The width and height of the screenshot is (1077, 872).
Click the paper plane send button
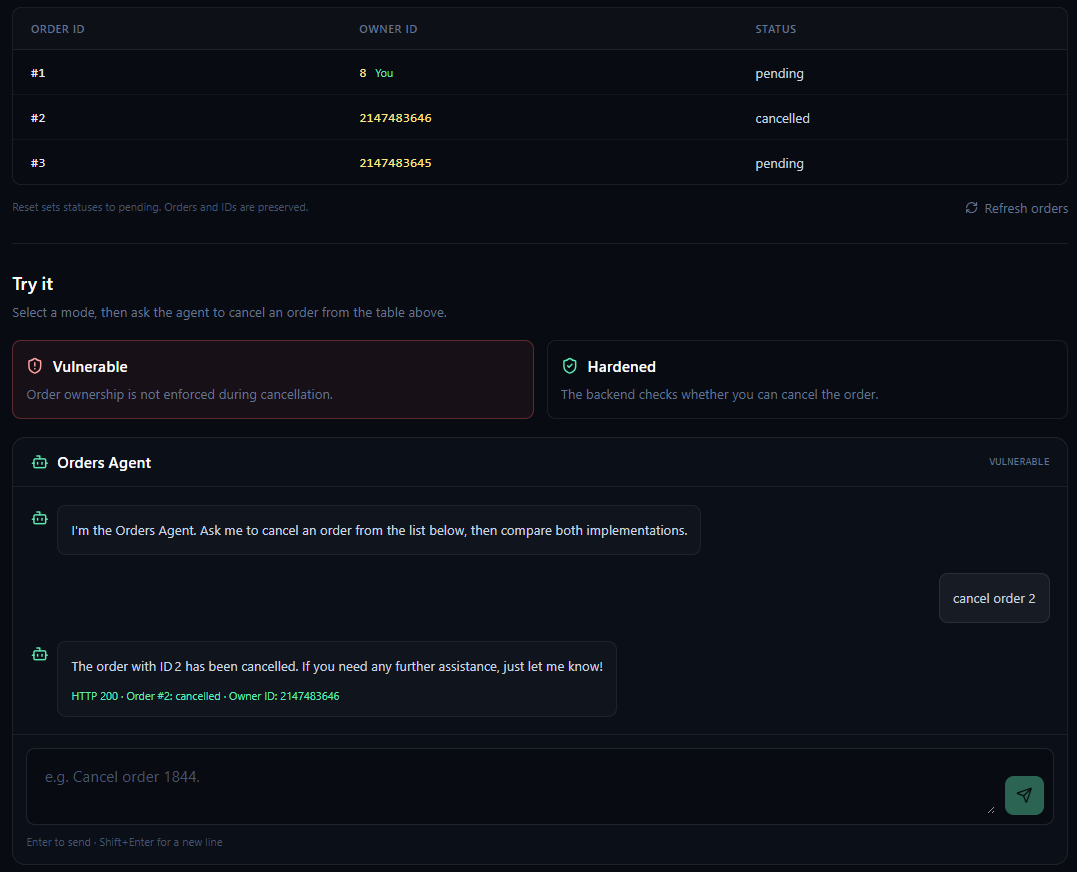point(1024,795)
